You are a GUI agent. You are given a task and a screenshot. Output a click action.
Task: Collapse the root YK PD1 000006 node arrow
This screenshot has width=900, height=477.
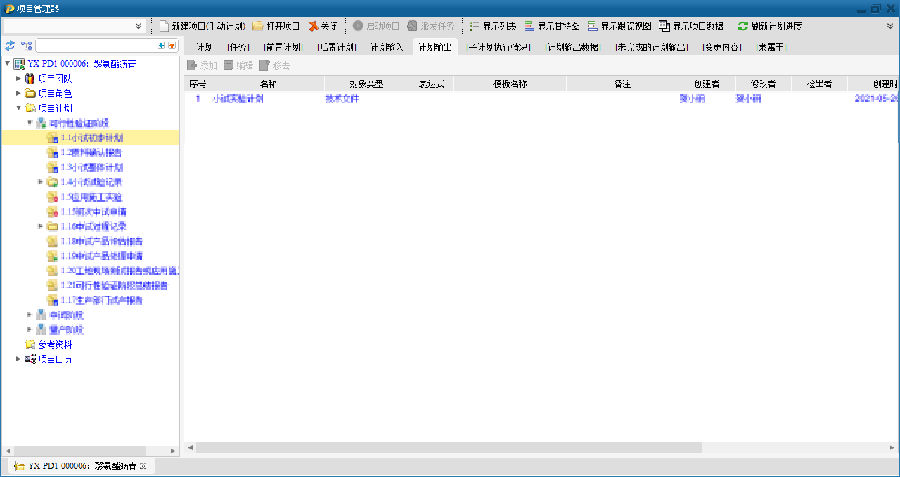click(7, 64)
